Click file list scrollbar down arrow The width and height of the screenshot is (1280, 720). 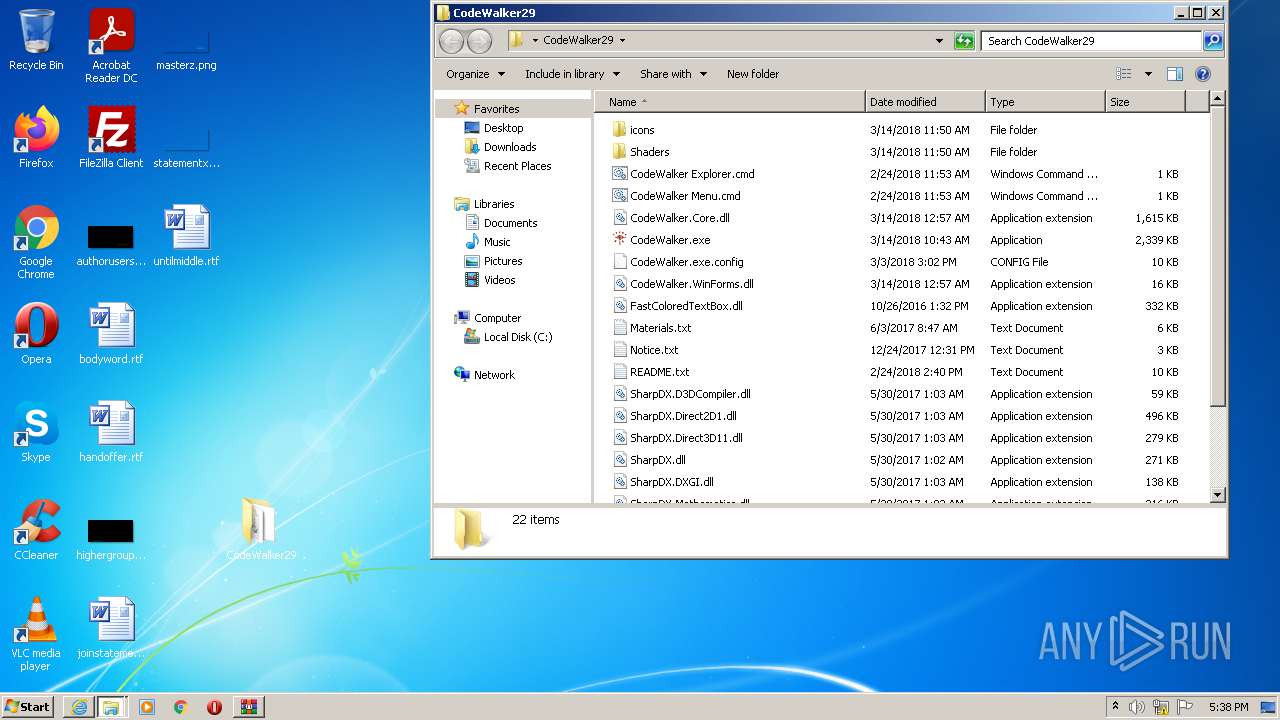[x=1217, y=495]
